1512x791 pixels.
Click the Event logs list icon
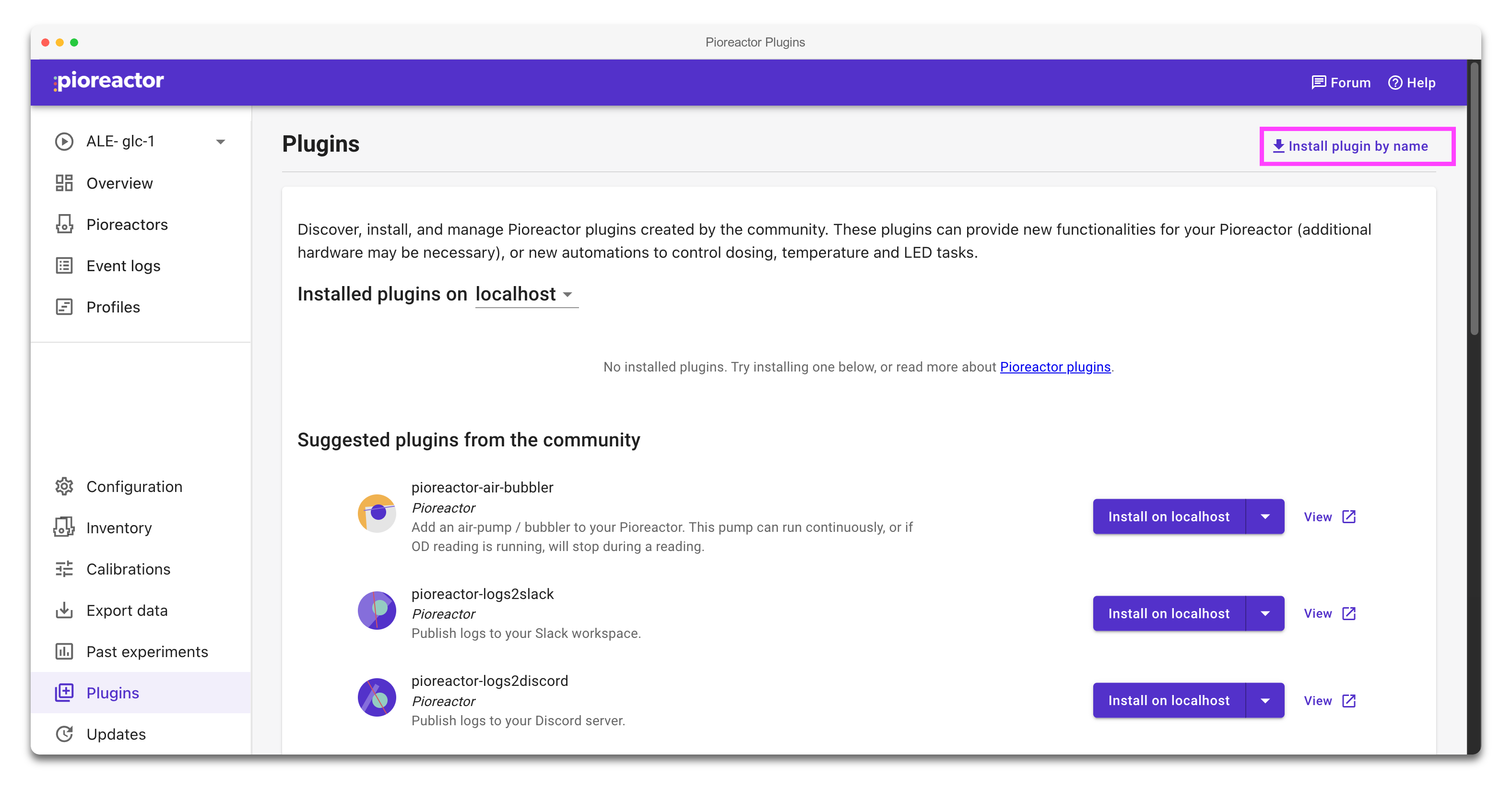(x=64, y=265)
